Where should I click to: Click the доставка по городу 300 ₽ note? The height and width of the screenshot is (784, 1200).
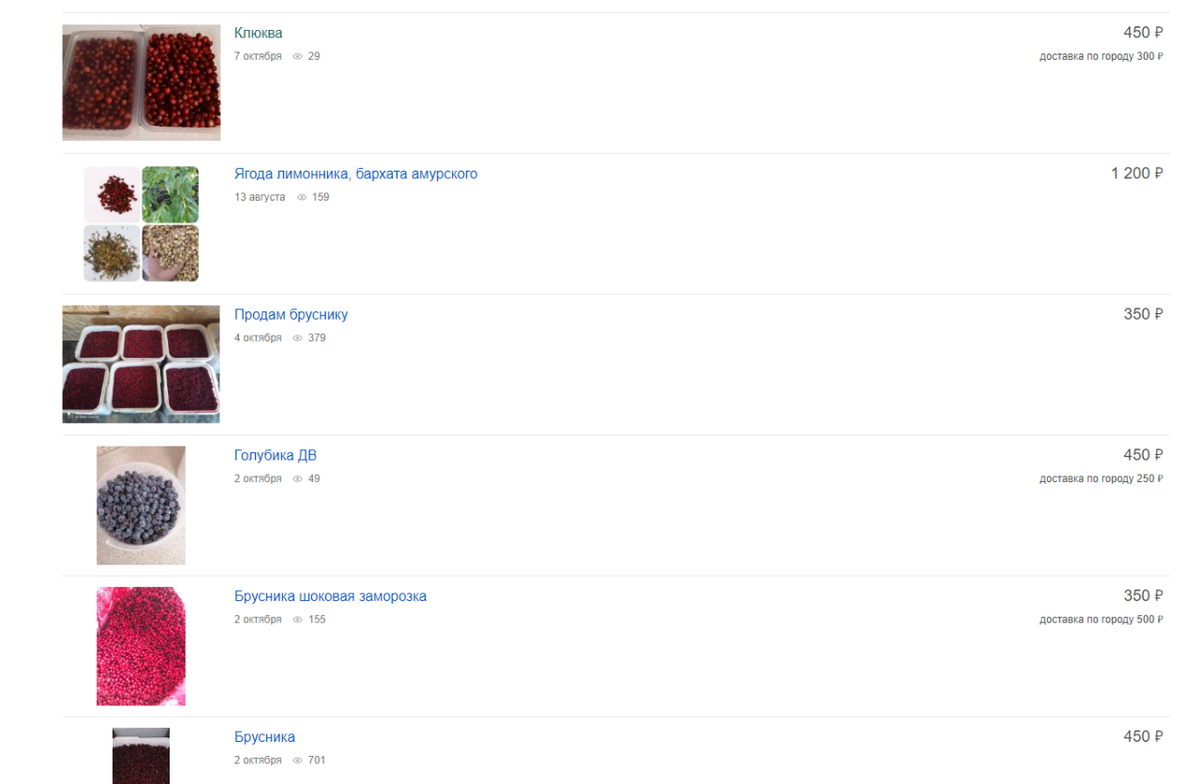click(1101, 57)
